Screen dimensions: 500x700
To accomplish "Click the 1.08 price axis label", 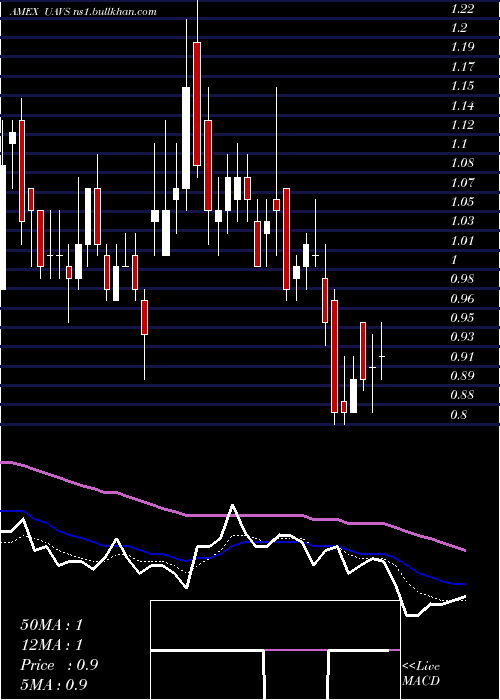I will point(463,162).
